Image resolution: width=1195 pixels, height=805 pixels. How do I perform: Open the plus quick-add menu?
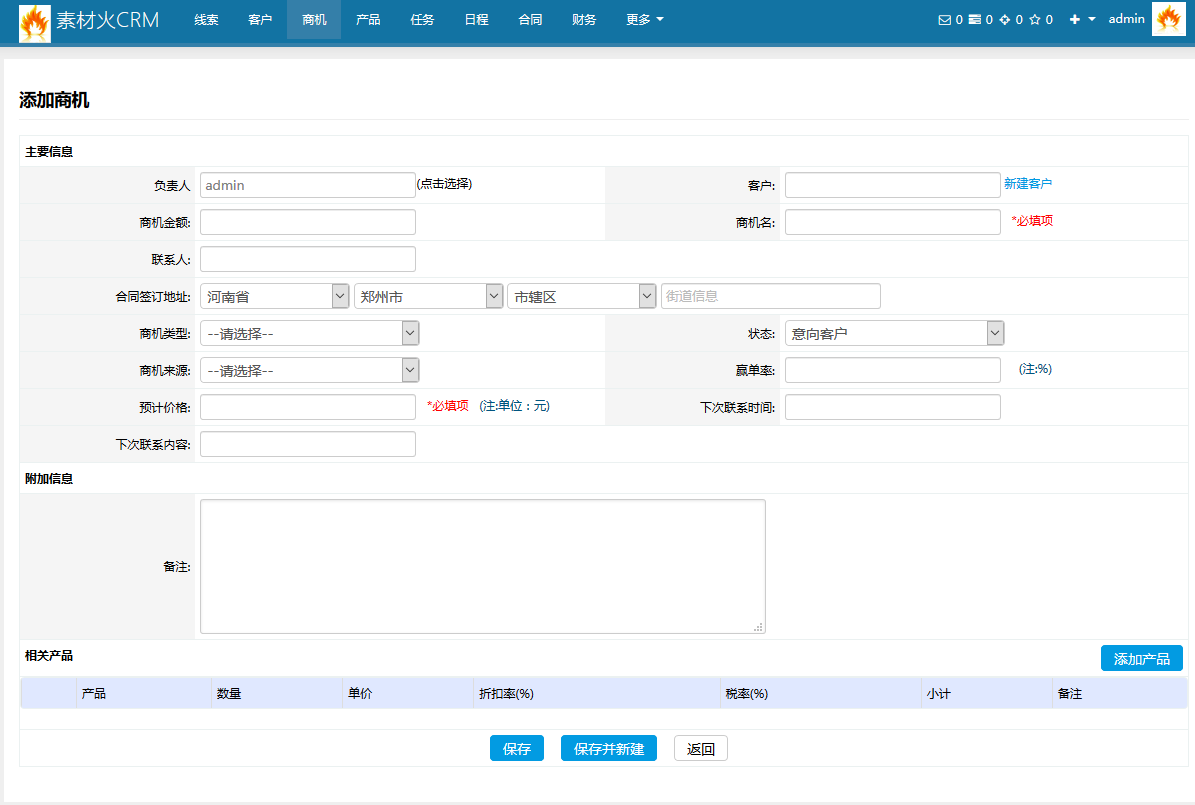coord(1082,19)
